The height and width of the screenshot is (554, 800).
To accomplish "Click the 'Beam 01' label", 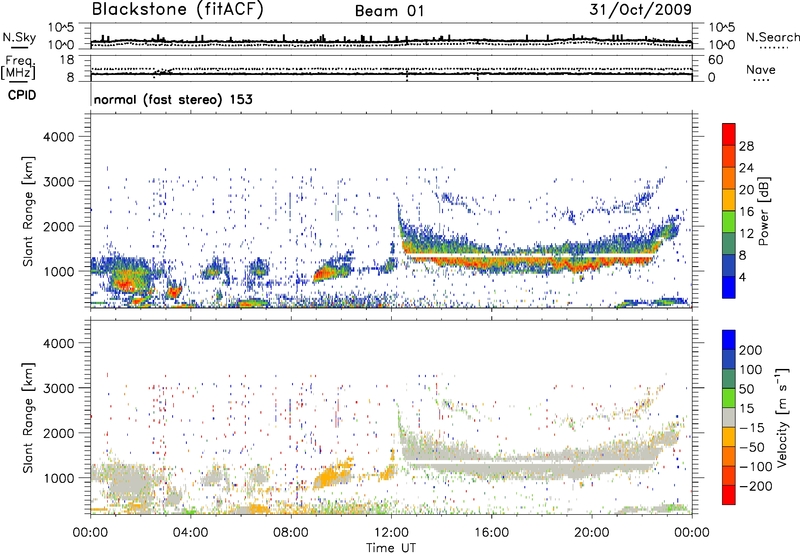I will tap(389, 11).
